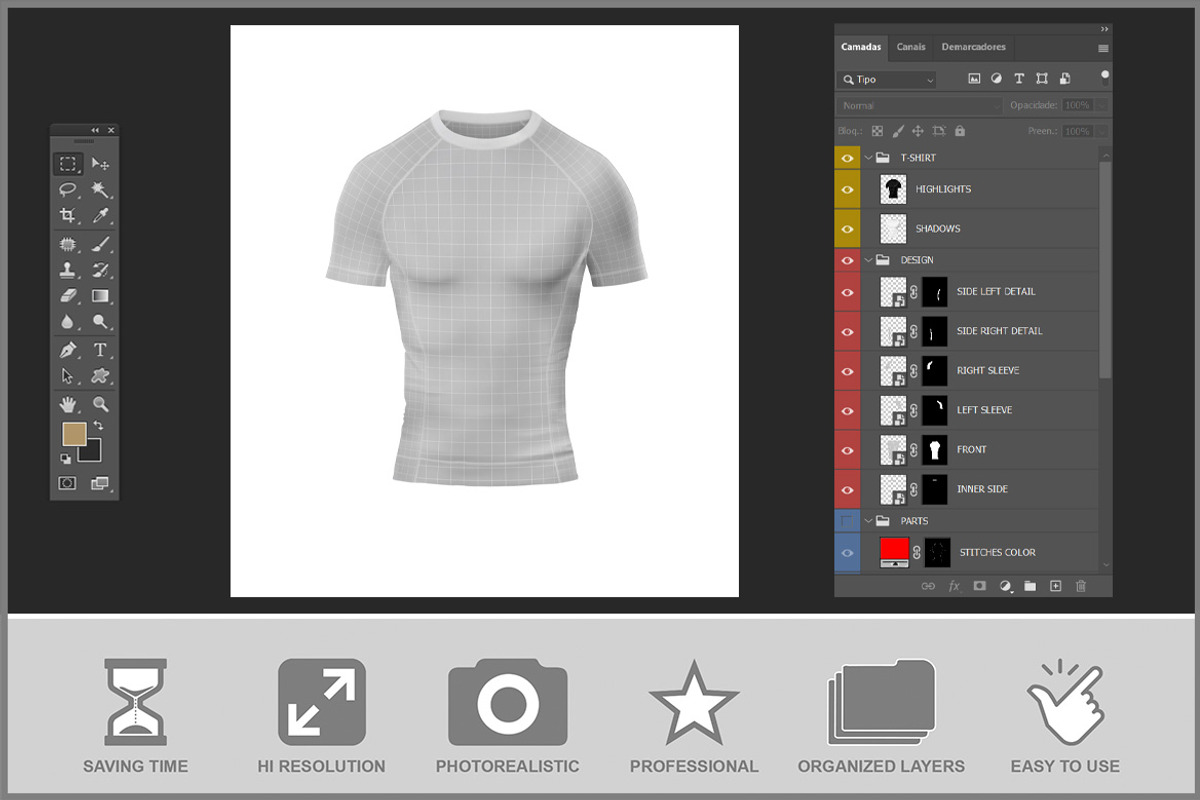Select the Healing Brush tool

(x=68, y=244)
